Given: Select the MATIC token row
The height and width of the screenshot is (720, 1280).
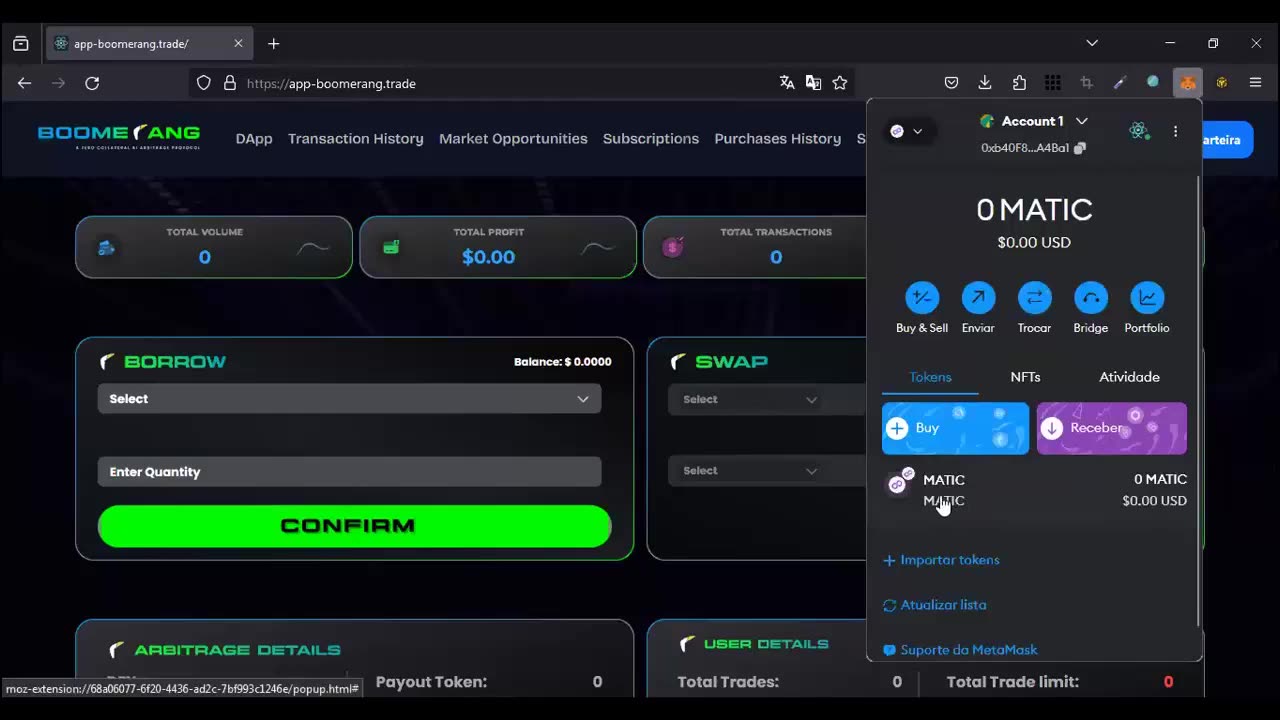Looking at the screenshot, I should coord(1034,490).
